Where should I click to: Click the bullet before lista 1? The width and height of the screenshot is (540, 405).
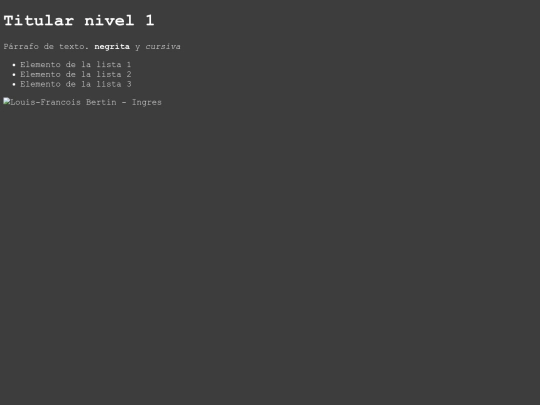pos(14,65)
